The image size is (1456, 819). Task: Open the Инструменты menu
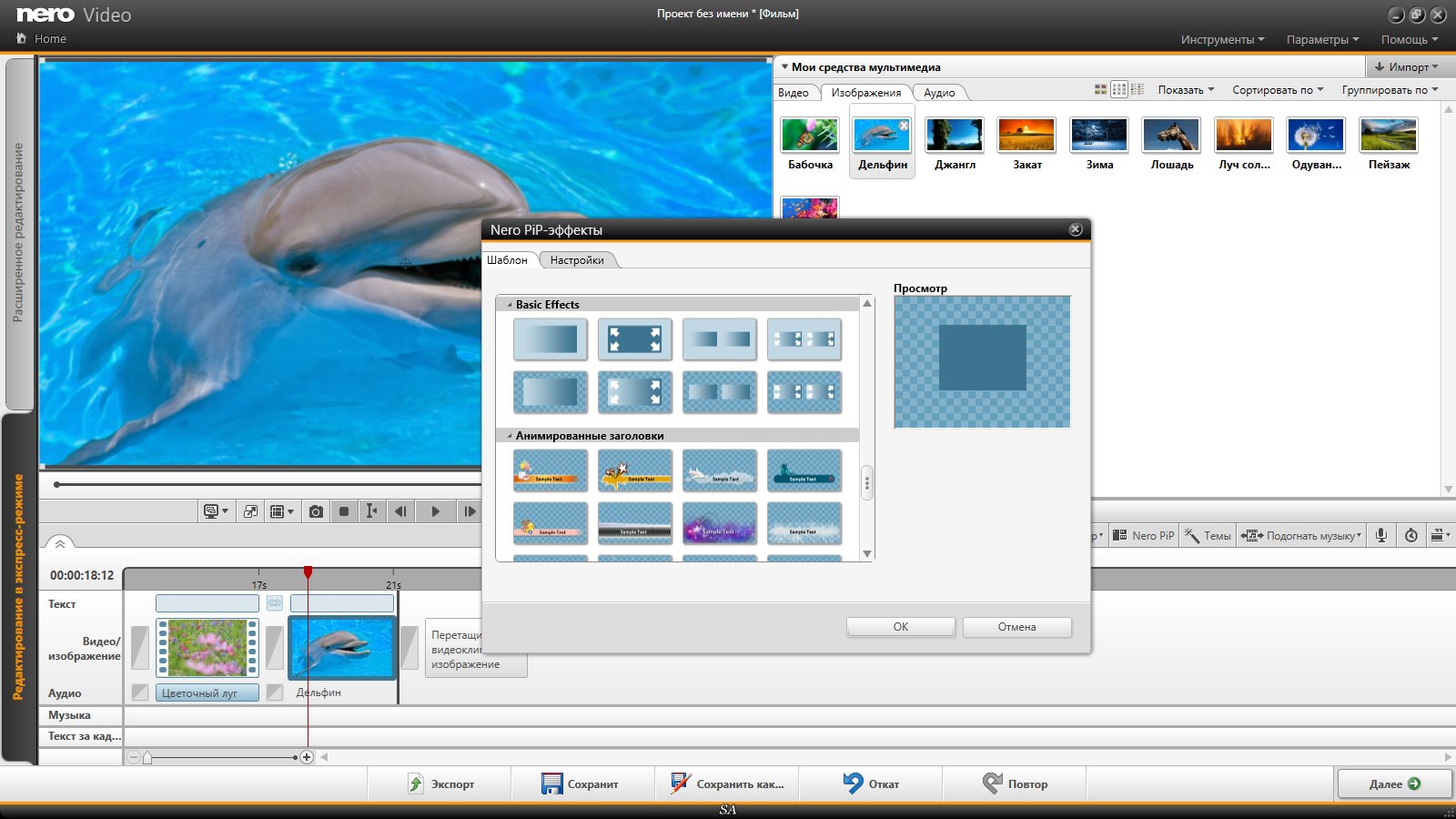[x=1222, y=39]
